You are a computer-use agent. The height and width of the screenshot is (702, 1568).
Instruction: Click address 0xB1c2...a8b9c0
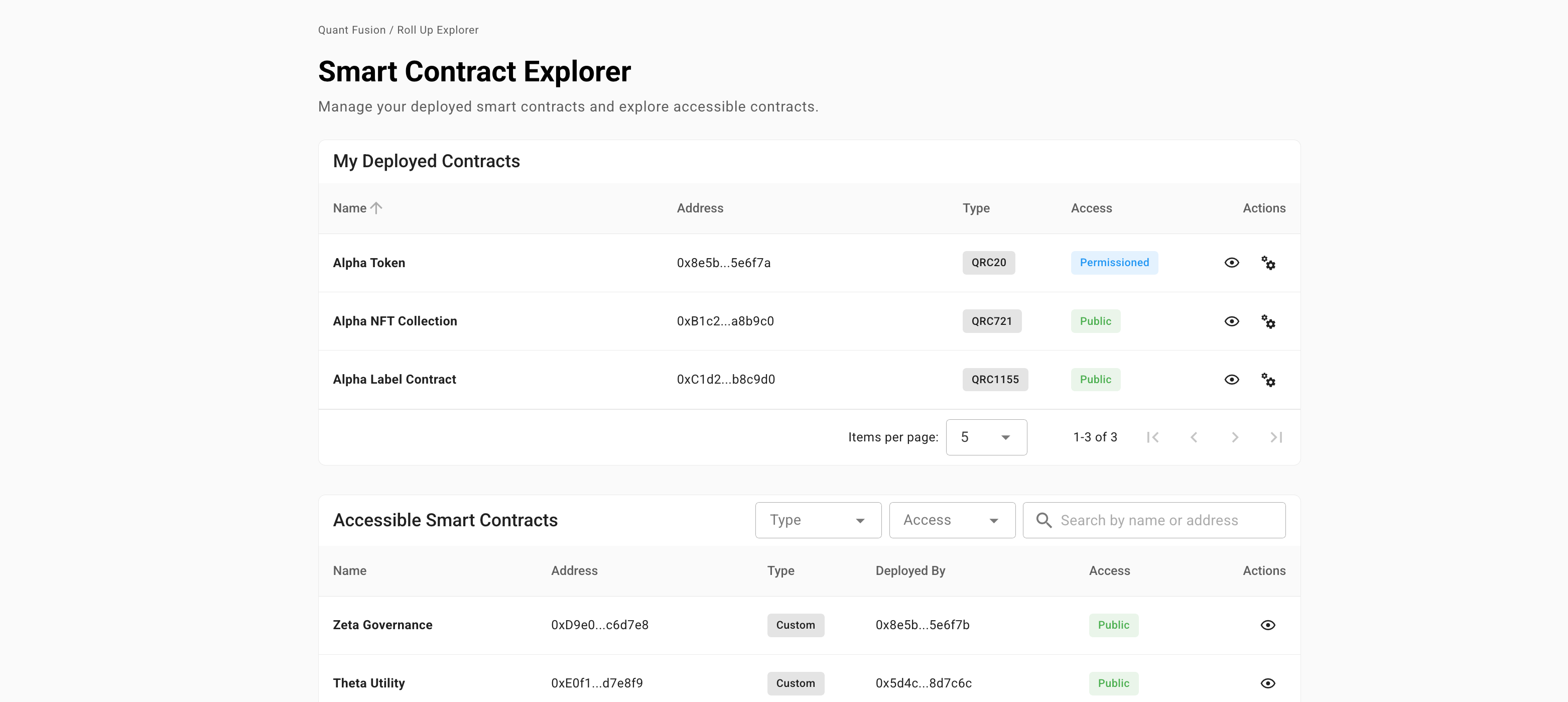point(726,321)
